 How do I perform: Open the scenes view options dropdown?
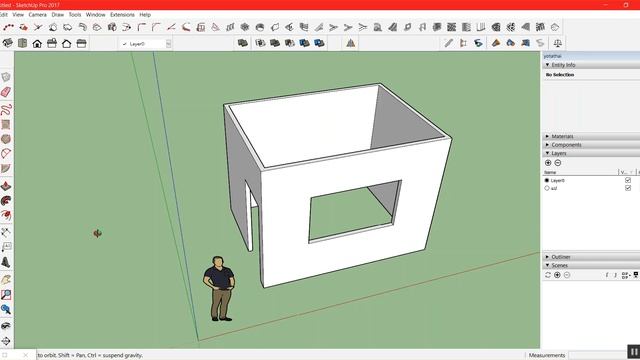pyautogui.click(x=625, y=275)
